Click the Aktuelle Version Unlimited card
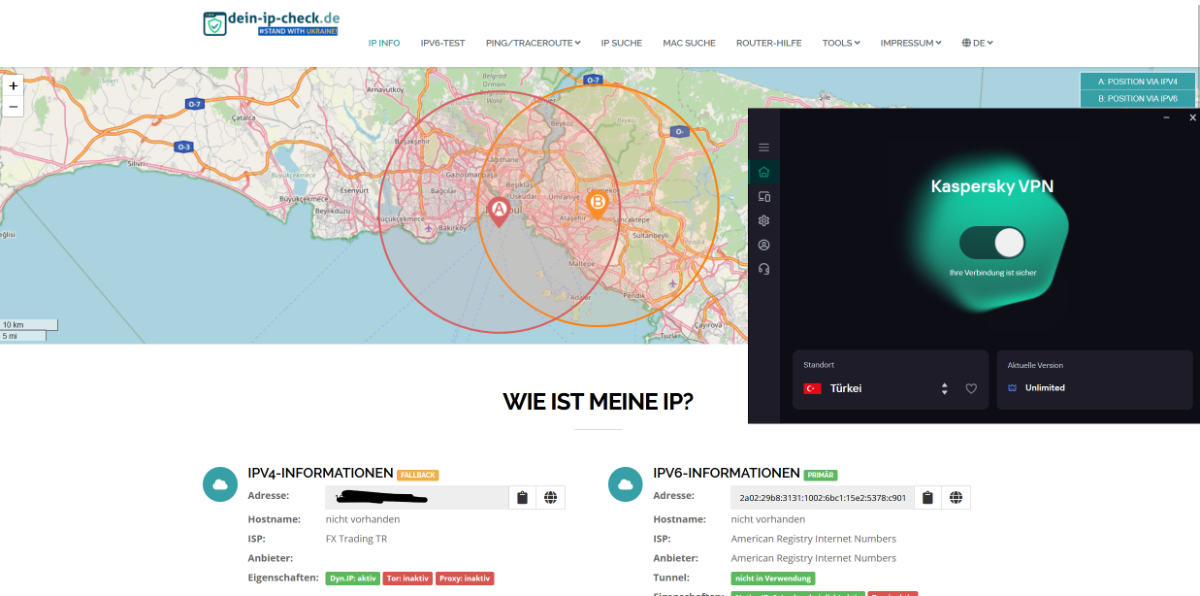 1095,379
